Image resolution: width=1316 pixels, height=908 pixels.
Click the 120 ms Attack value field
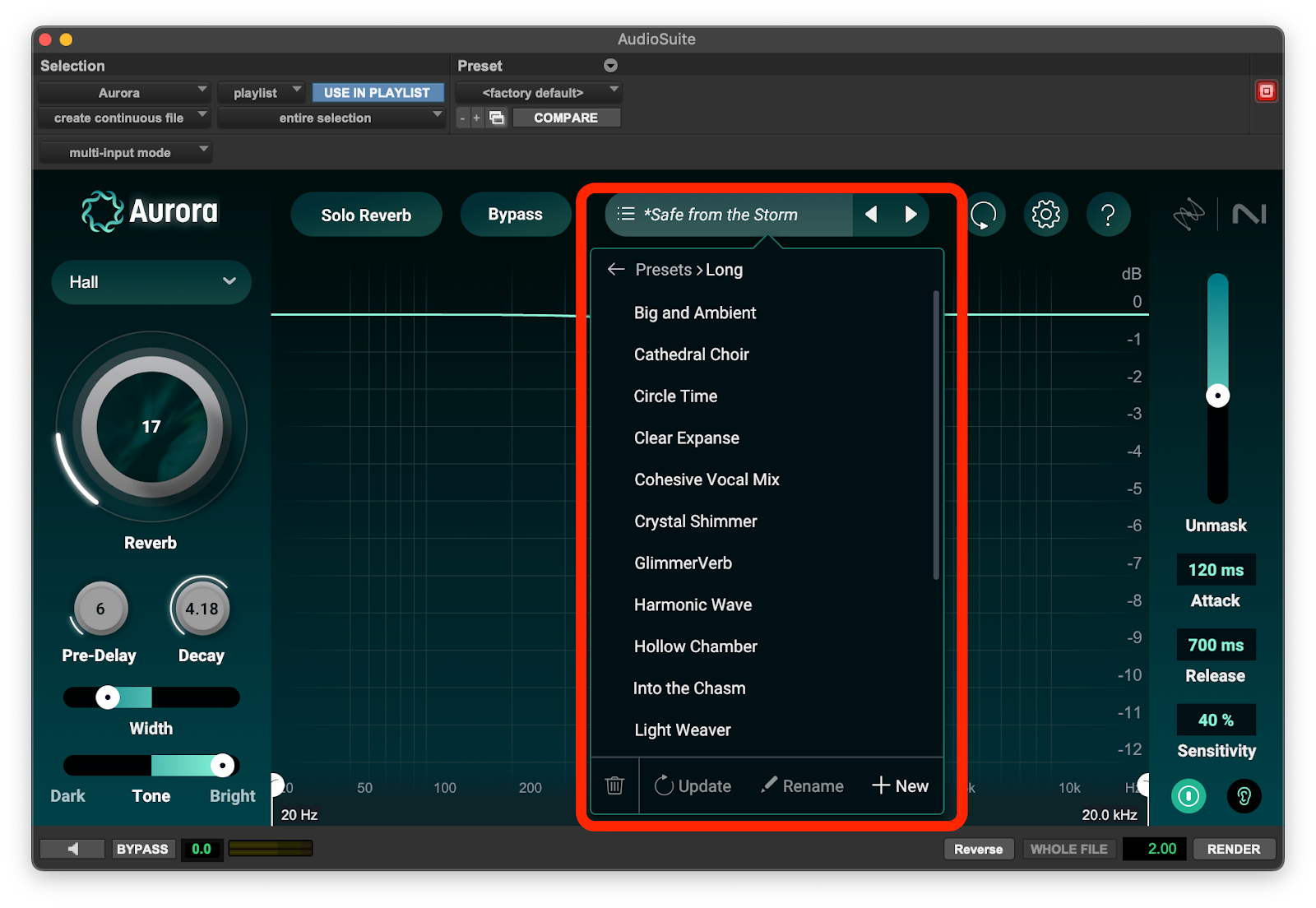pos(1216,570)
